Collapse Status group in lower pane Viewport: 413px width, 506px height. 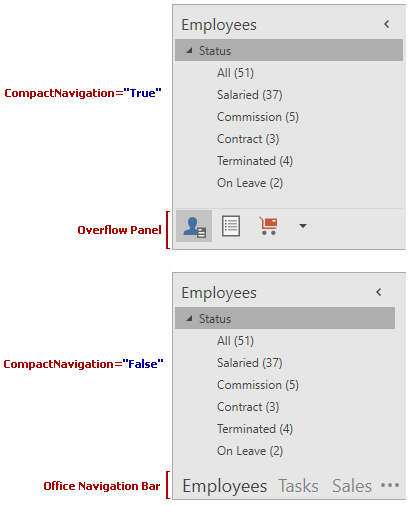coord(189,319)
